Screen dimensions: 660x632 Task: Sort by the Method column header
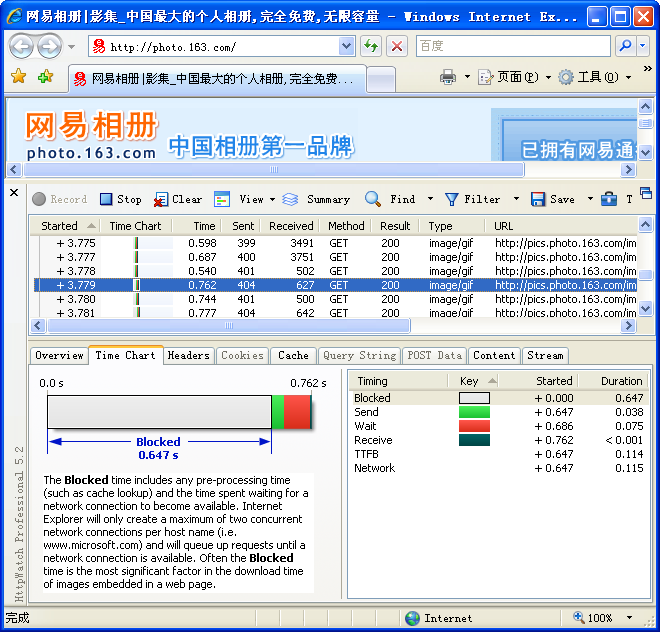(x=346, y=226)
